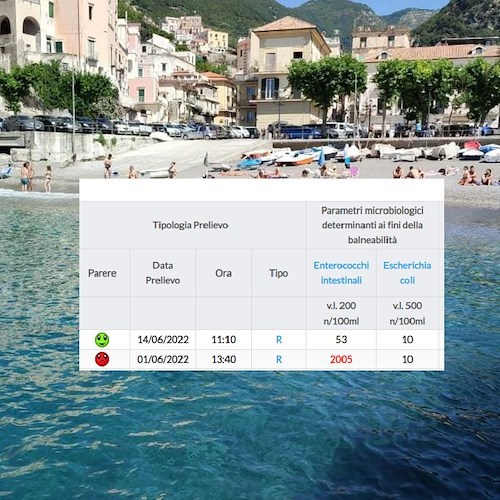This screenshot has height=500, width=500.
Task: Click the 13:40 time cell
Action: pos(224,359)
